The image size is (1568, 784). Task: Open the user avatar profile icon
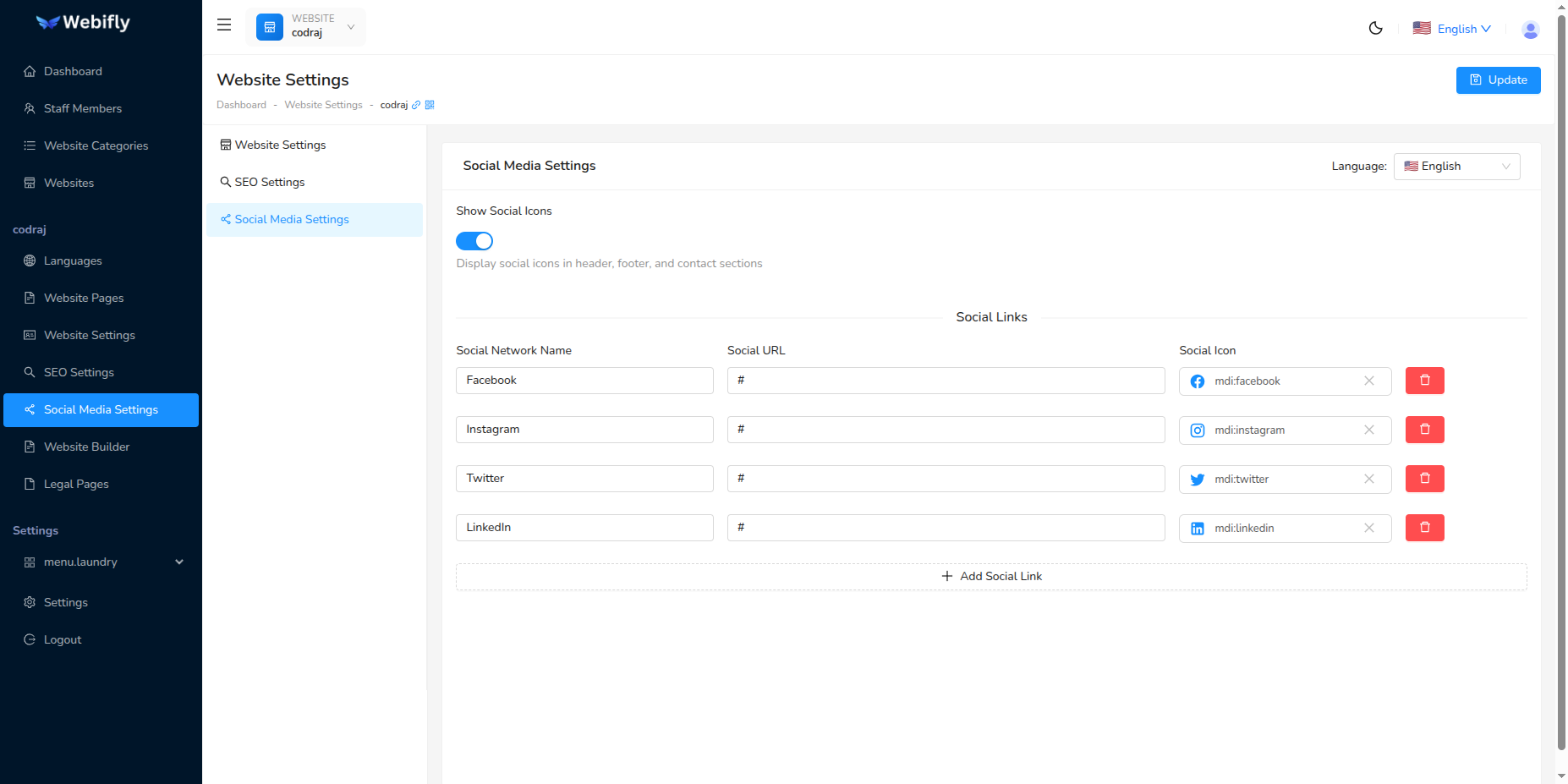(1530, 30)
